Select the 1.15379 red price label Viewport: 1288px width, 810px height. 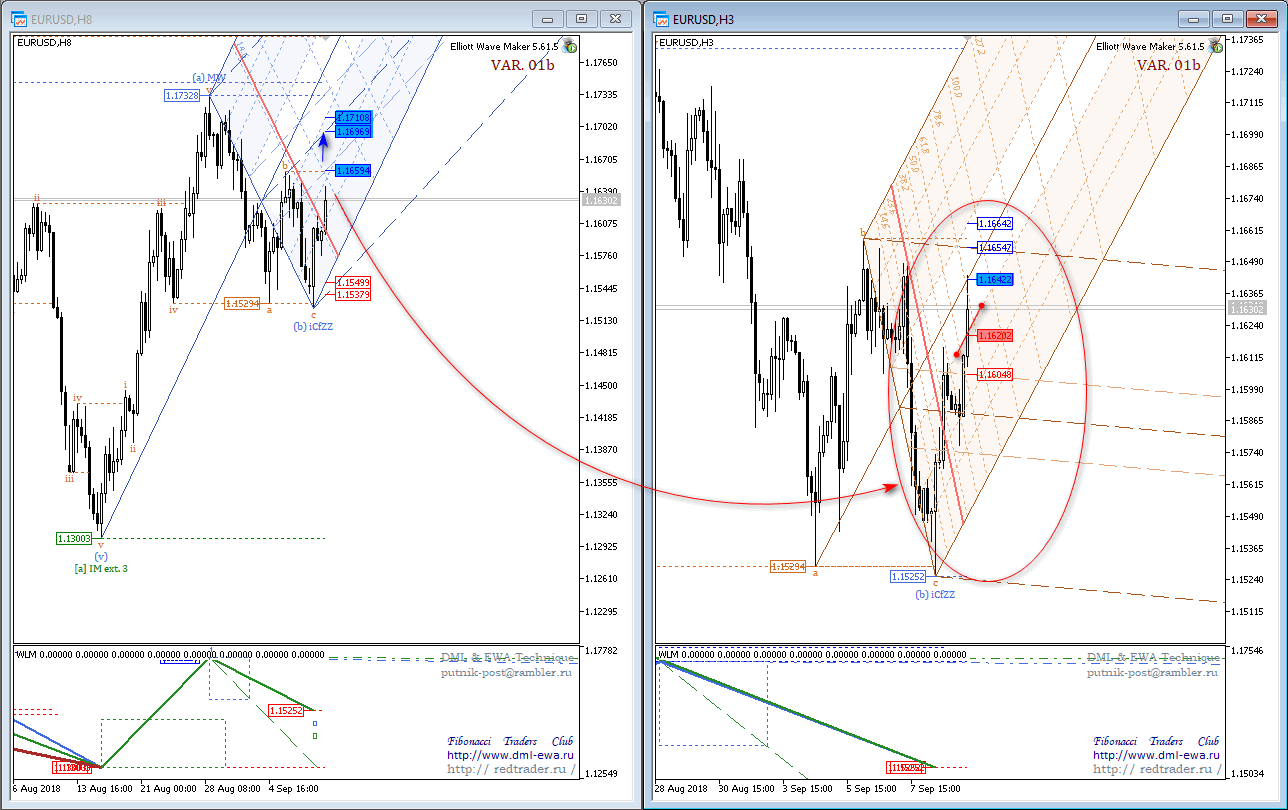(x=354, y=294)
